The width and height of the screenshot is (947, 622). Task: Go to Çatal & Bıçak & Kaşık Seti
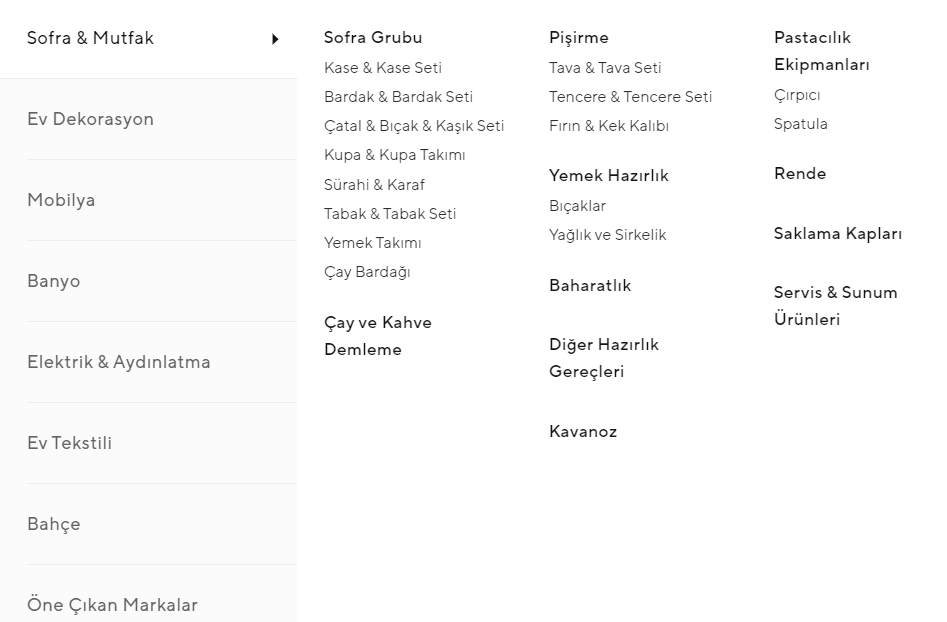414,126
